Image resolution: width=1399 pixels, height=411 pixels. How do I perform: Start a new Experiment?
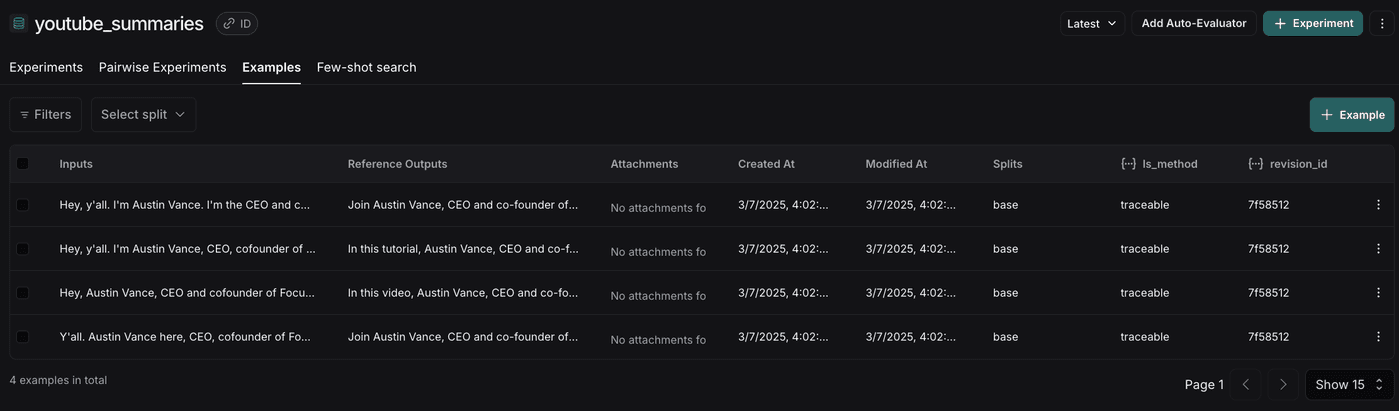point(1313,23)
